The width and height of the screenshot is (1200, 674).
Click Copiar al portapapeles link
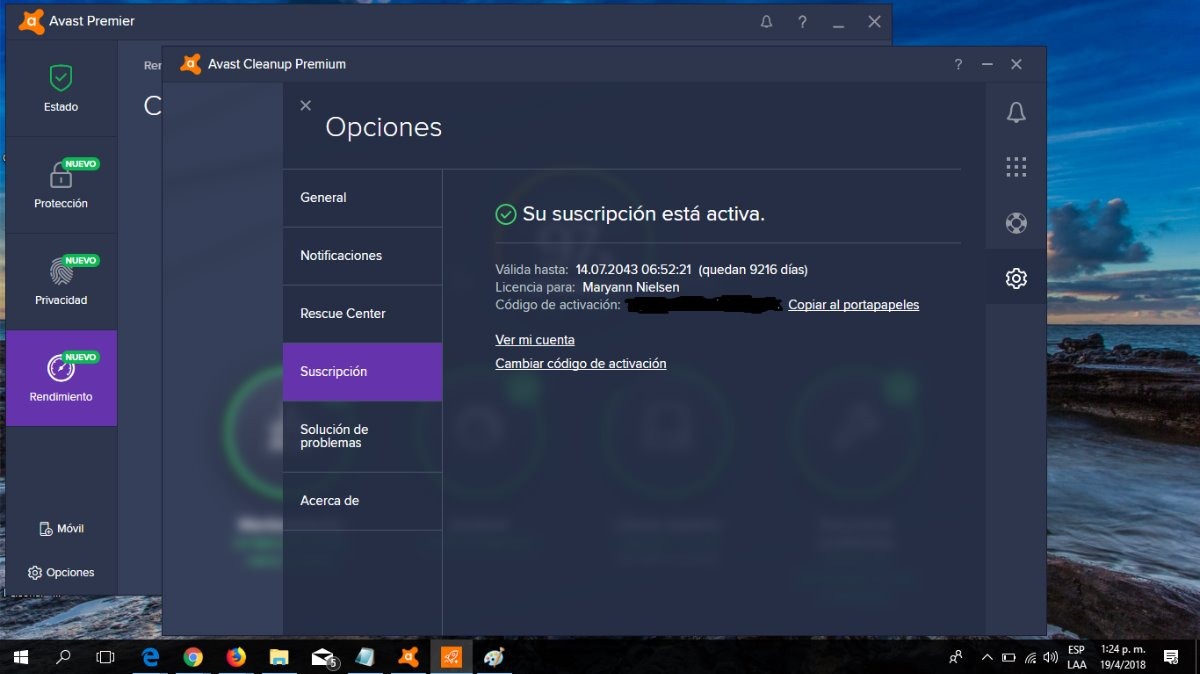point(853,305)
